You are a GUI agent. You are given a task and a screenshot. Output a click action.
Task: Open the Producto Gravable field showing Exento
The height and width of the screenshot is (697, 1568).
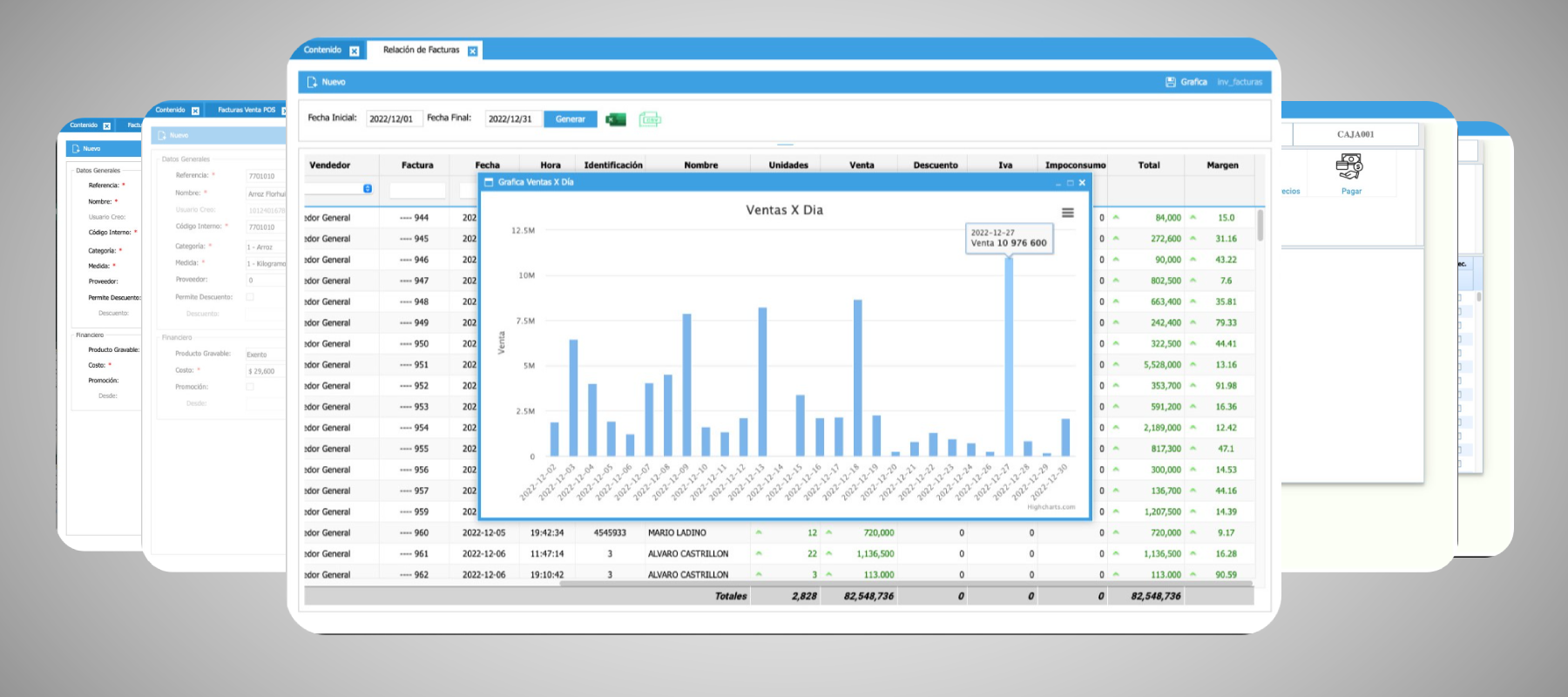click(x=265, y=355)
